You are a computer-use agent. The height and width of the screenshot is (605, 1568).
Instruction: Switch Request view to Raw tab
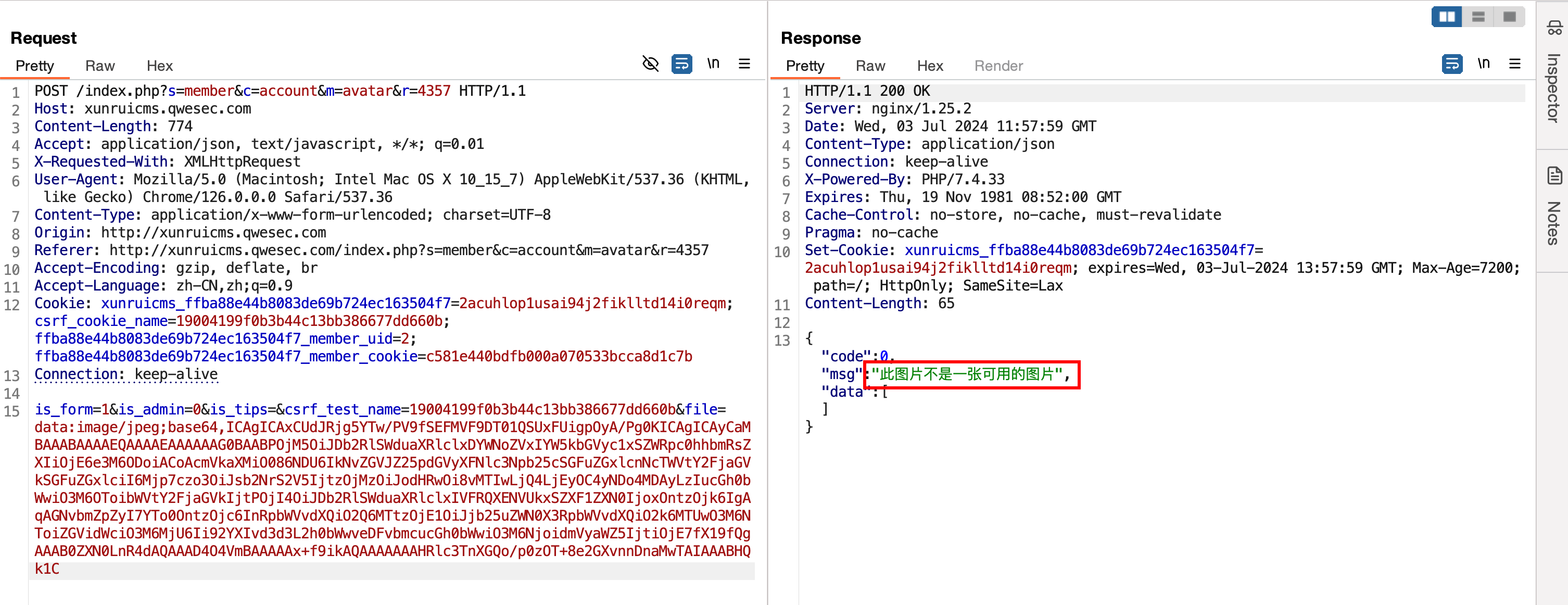[100, 66]
